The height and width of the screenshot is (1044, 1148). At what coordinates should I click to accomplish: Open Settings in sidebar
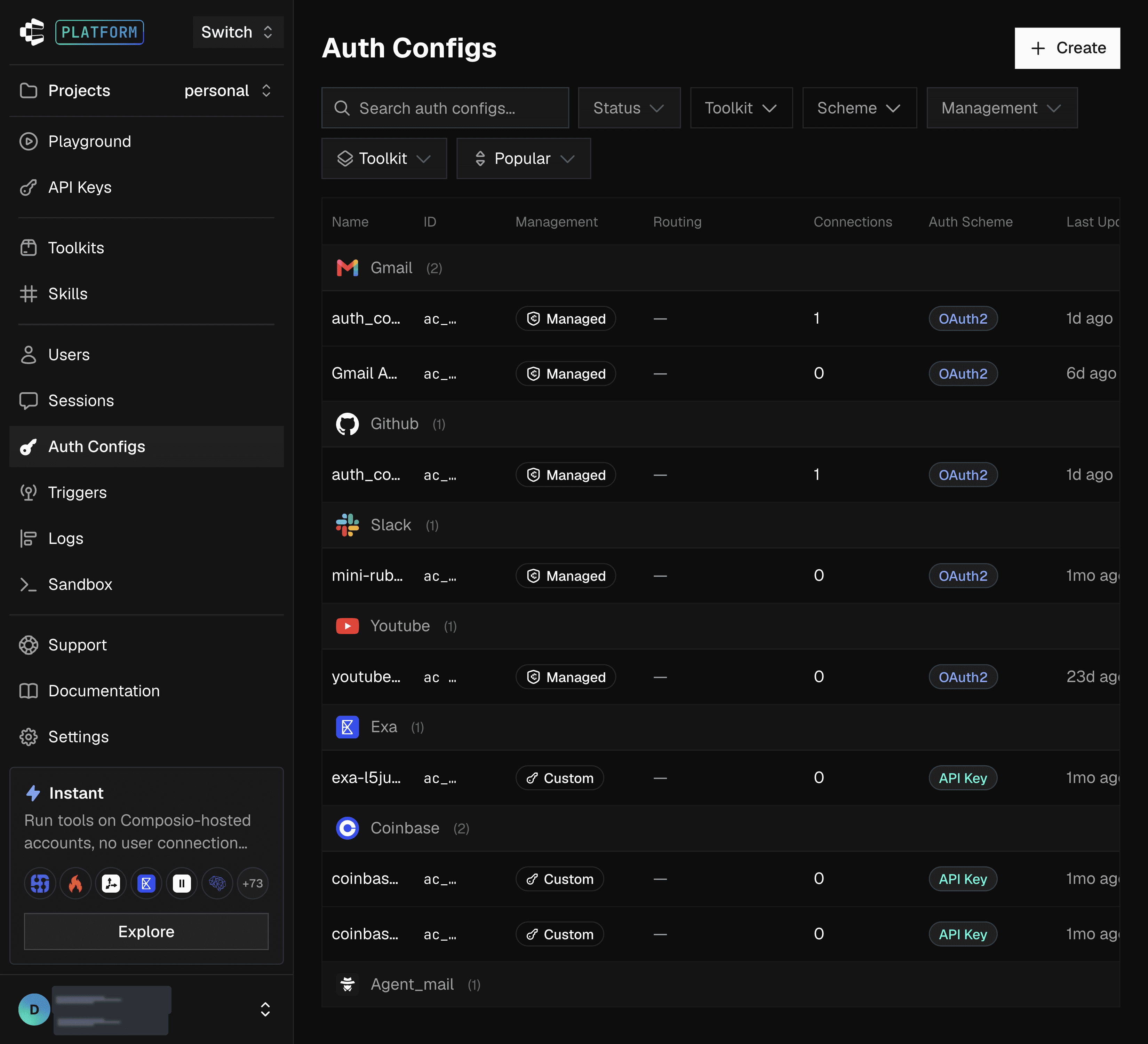tap(146, 736)
